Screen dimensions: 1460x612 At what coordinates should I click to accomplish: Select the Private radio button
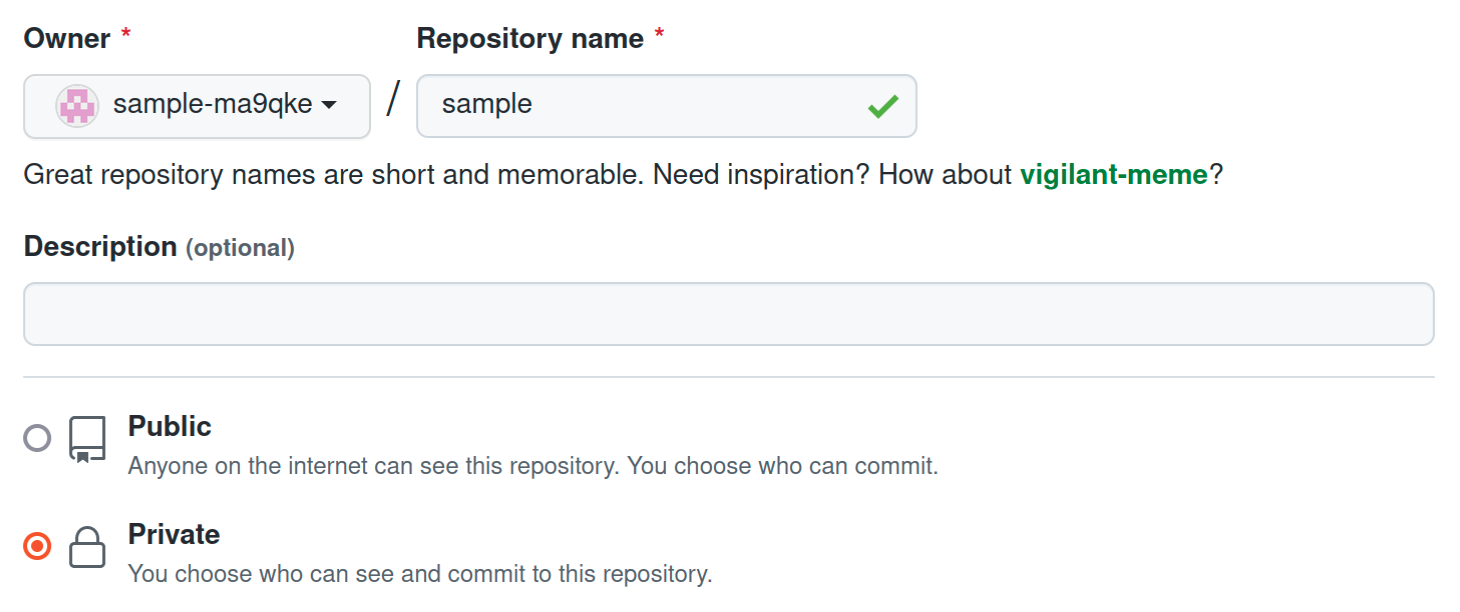coord(37,546)
